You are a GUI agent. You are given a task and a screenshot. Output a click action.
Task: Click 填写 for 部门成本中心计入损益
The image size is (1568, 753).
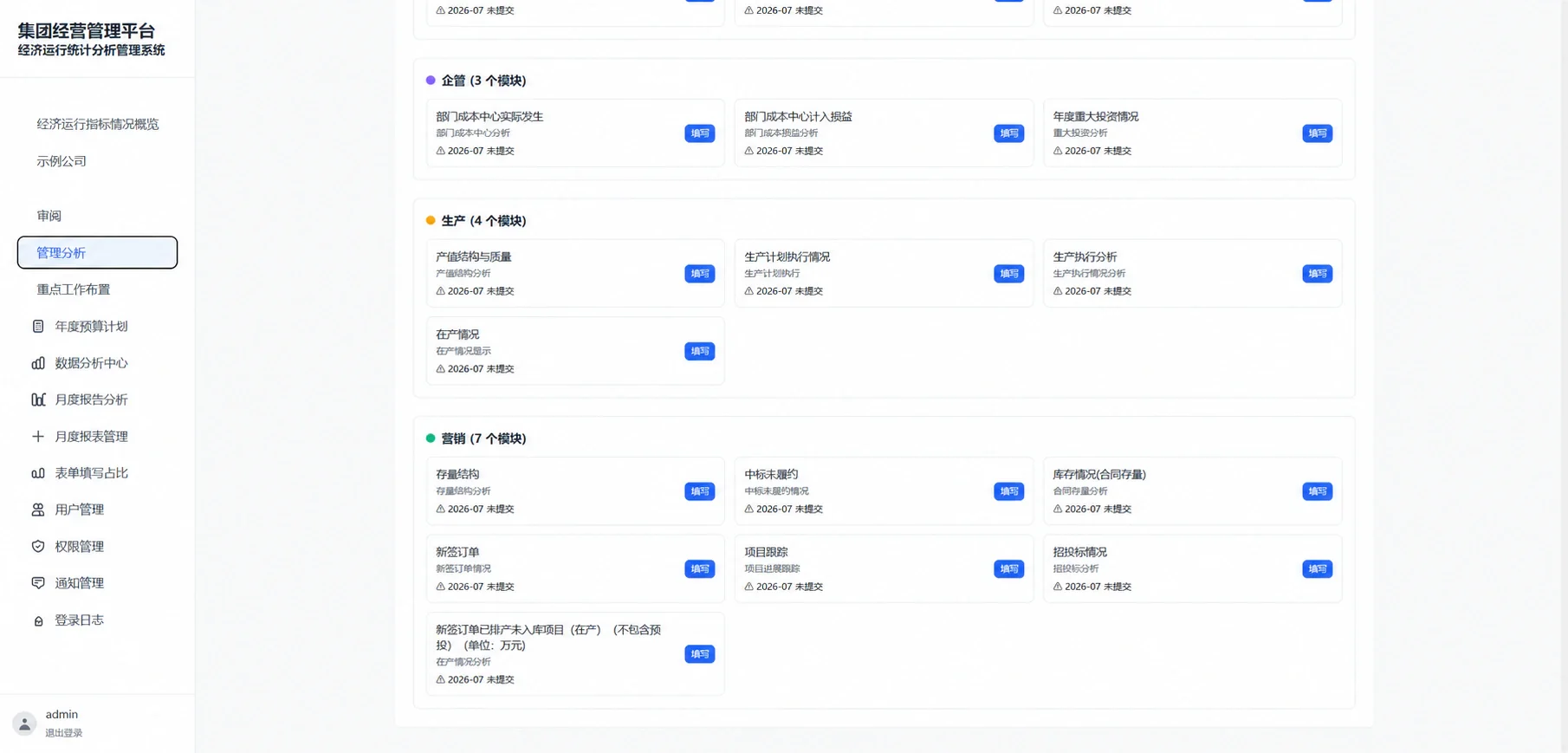(1008, 133)
